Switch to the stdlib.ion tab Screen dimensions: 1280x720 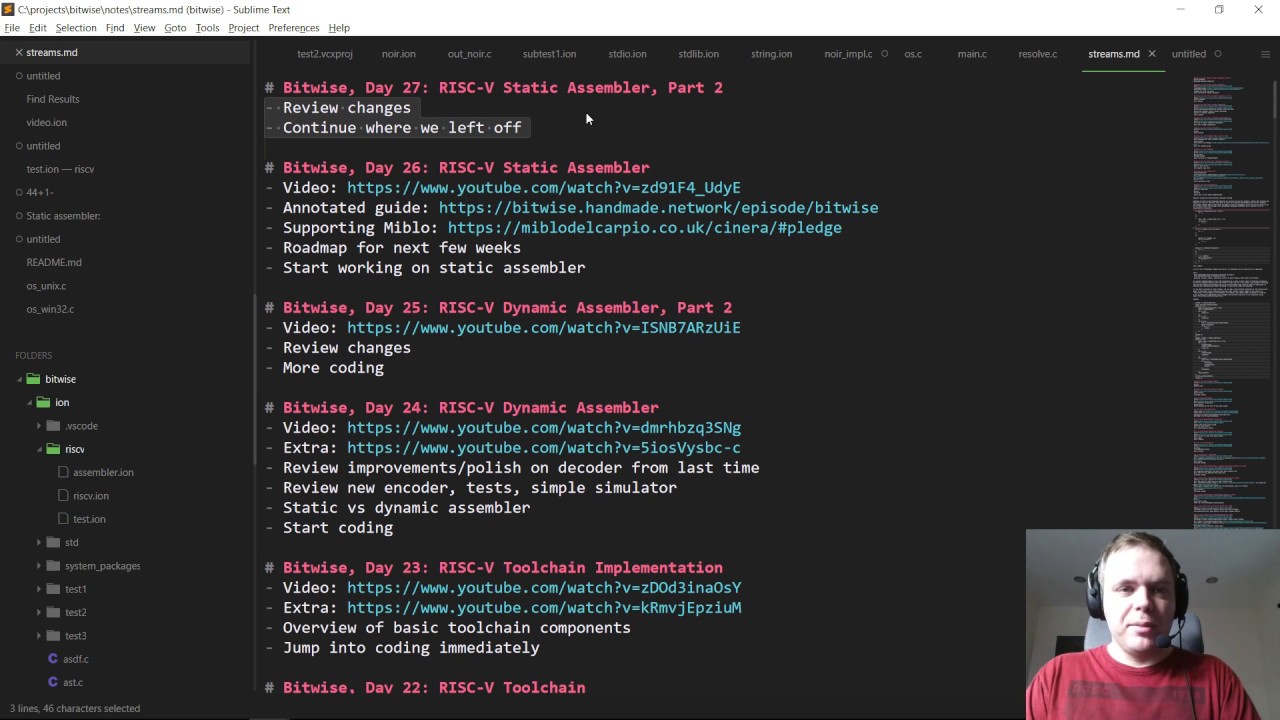698,54
